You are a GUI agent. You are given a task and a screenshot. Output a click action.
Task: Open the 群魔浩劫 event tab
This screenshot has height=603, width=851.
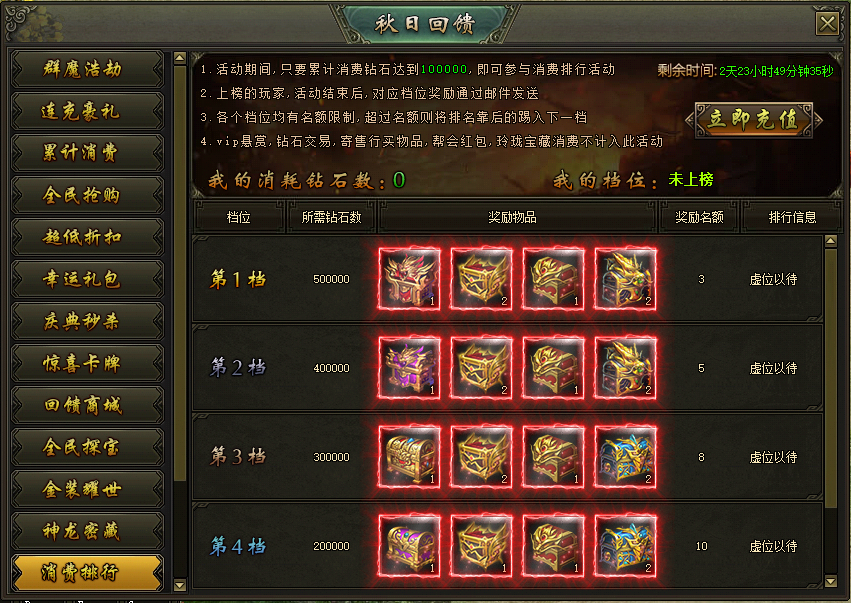point(87,69)
